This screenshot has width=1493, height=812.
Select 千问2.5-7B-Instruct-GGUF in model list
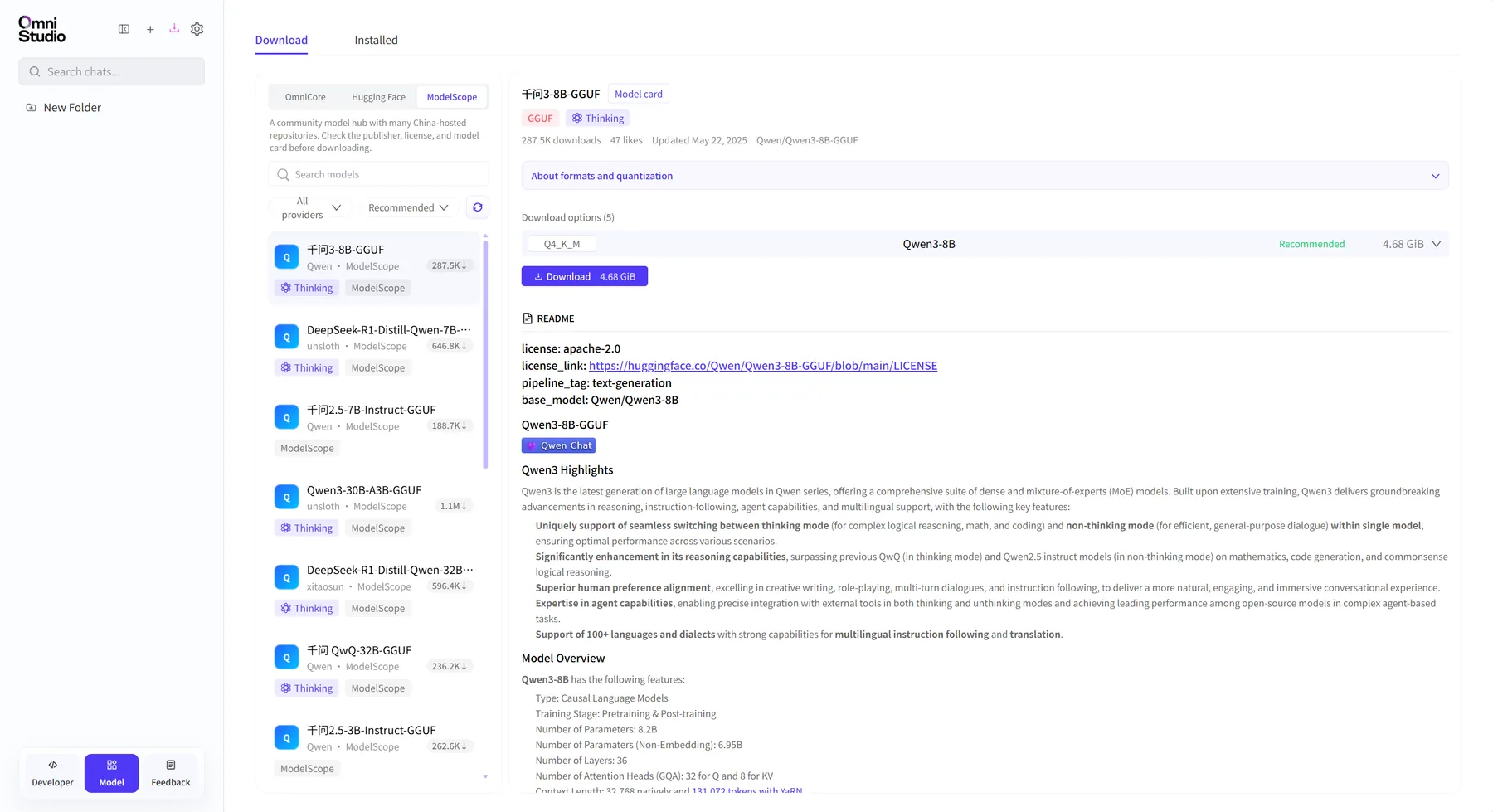[x=374, y=429]
